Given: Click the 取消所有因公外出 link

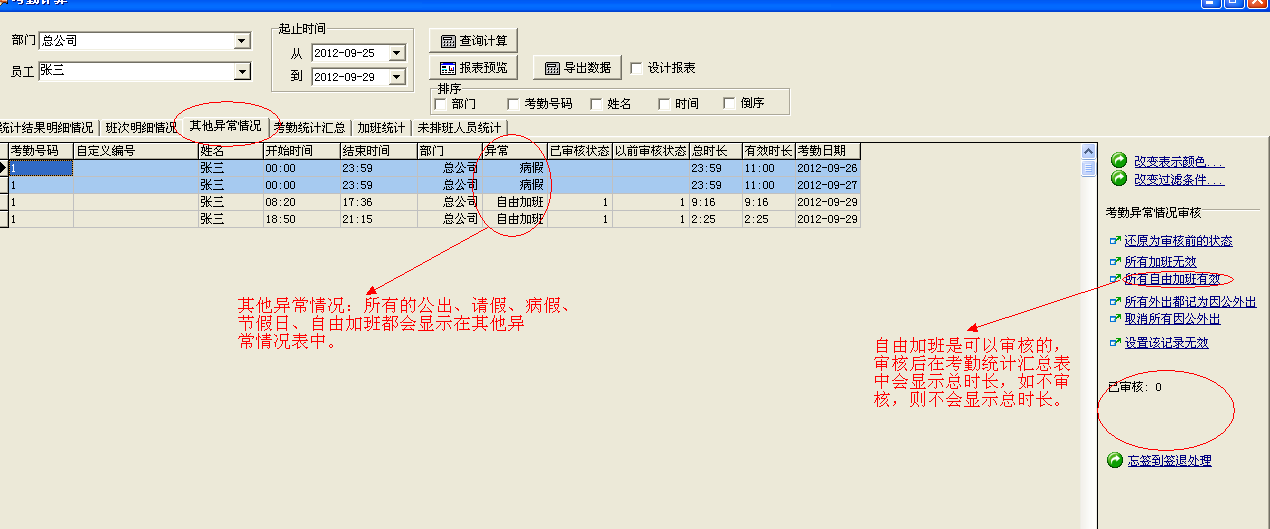Looking at the screenshot, I should [x=1172, y=319].
